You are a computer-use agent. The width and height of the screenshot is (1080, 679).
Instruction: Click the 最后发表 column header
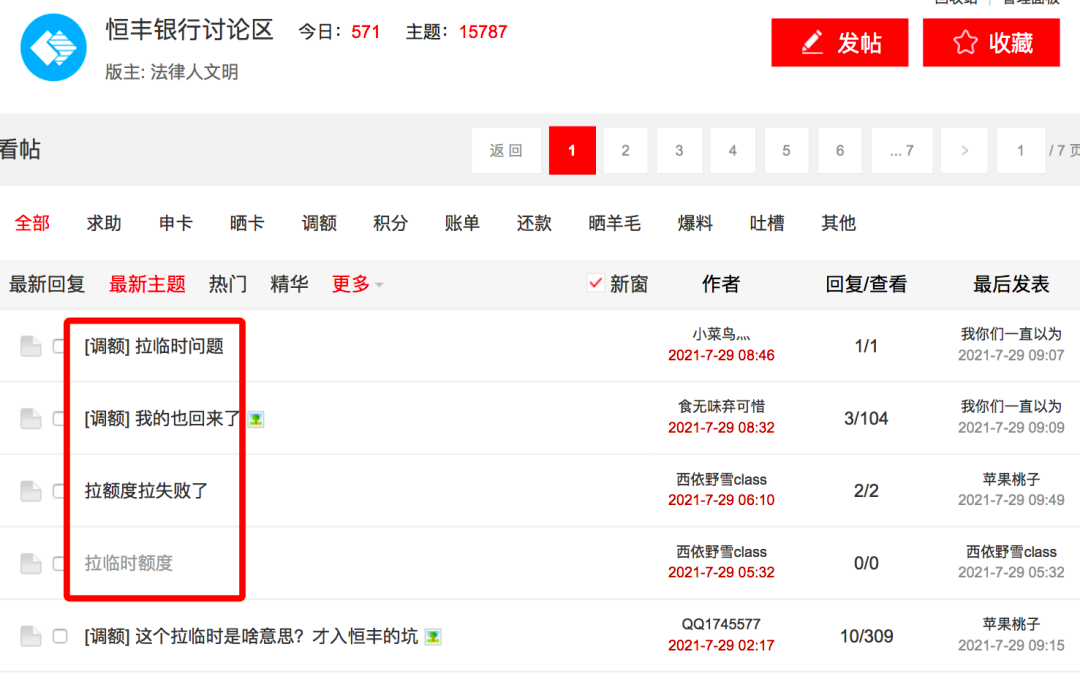tap(1010, 284)
